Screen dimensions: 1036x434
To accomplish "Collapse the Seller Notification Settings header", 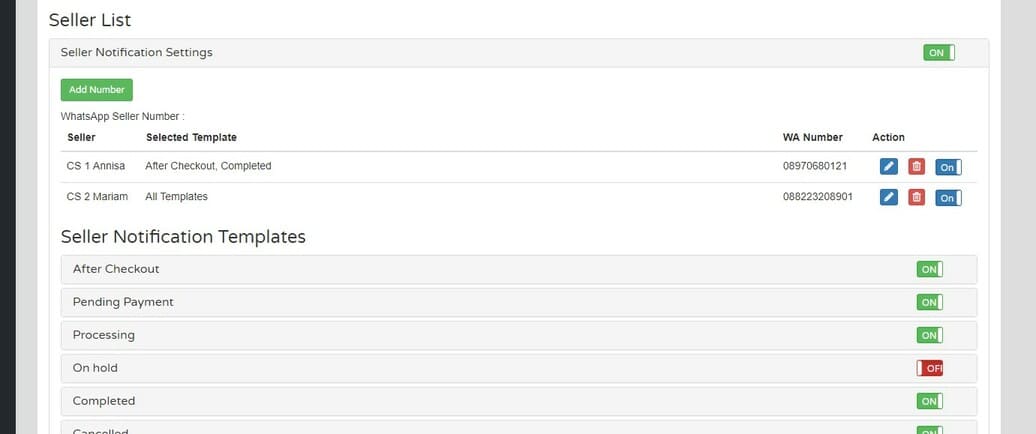I will pyautogui.click(x=137, y=52).
